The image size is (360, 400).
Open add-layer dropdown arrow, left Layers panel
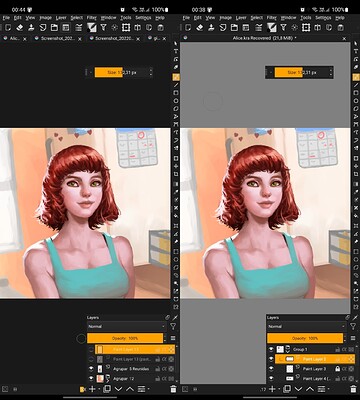[x=99, y=389]
